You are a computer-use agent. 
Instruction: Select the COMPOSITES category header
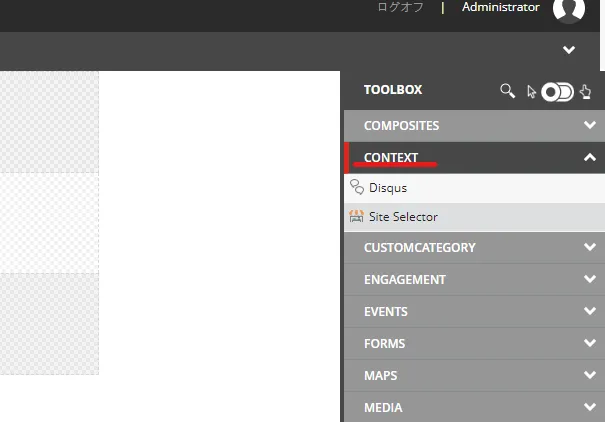pos(474,126)
